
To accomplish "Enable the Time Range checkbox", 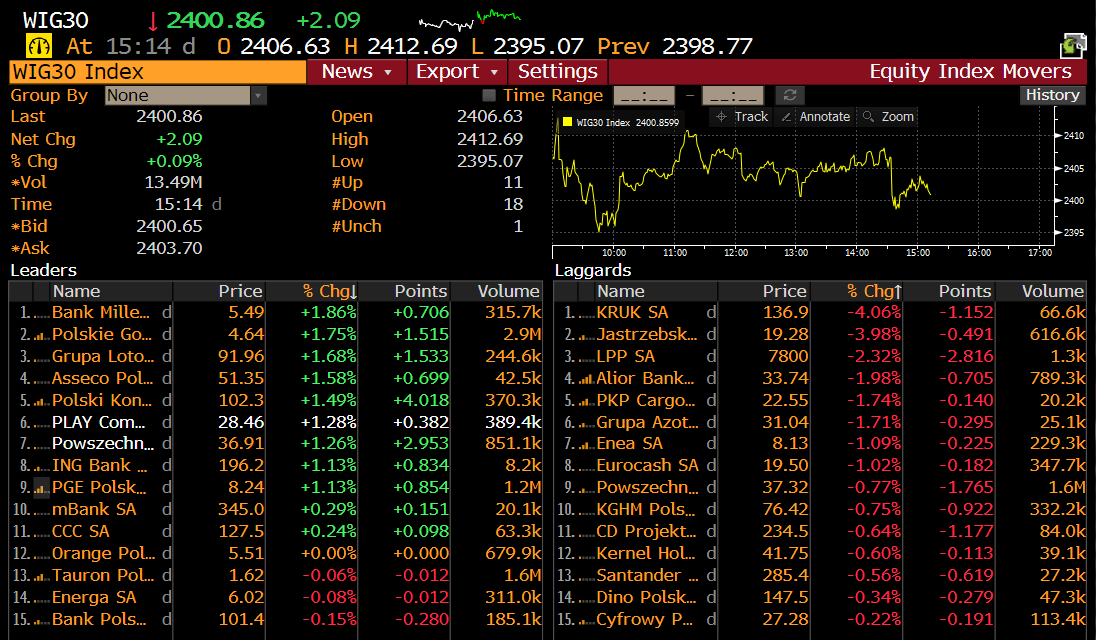I will [489, 96].
